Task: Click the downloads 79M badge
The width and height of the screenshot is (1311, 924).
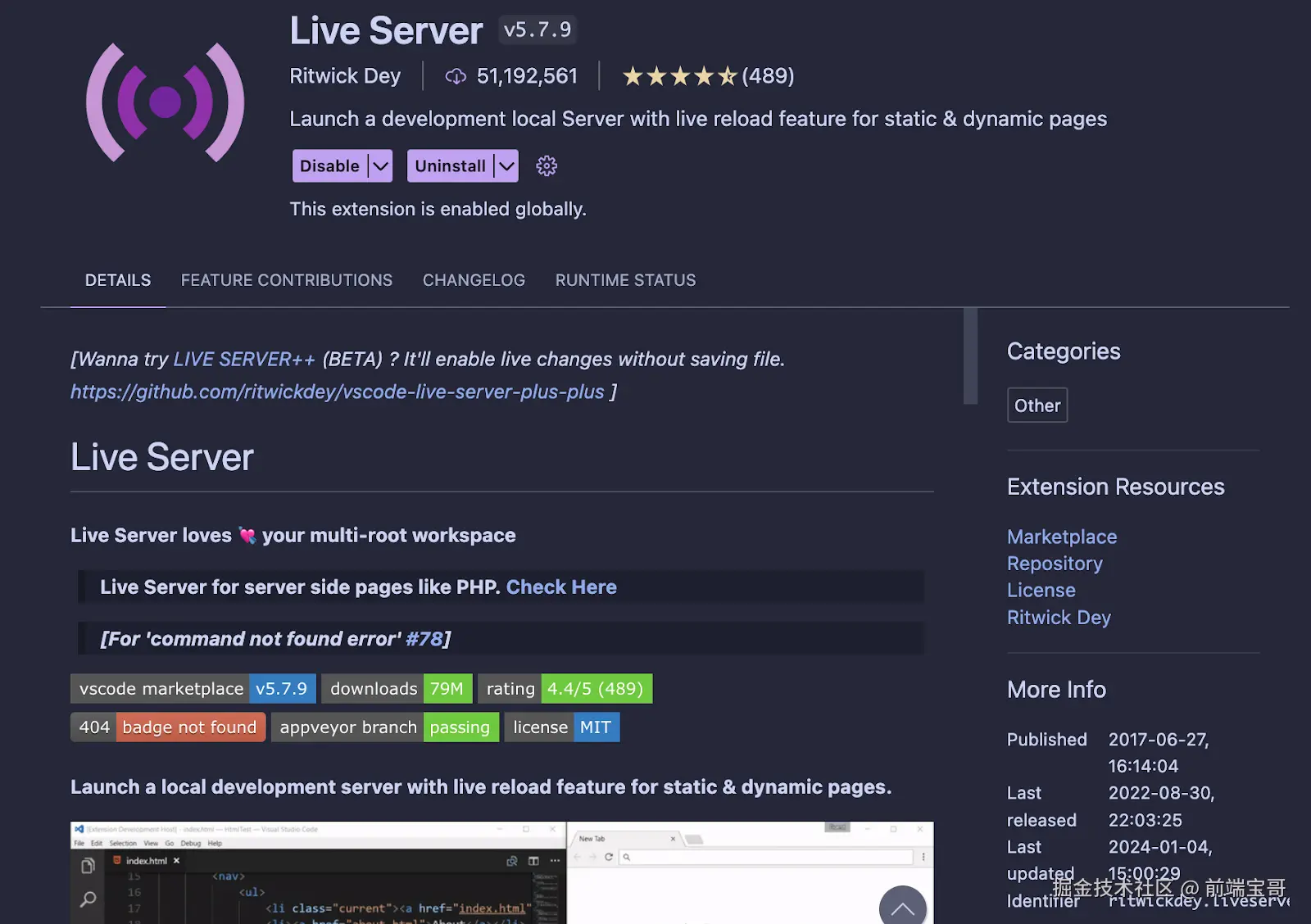Action: 397,689
